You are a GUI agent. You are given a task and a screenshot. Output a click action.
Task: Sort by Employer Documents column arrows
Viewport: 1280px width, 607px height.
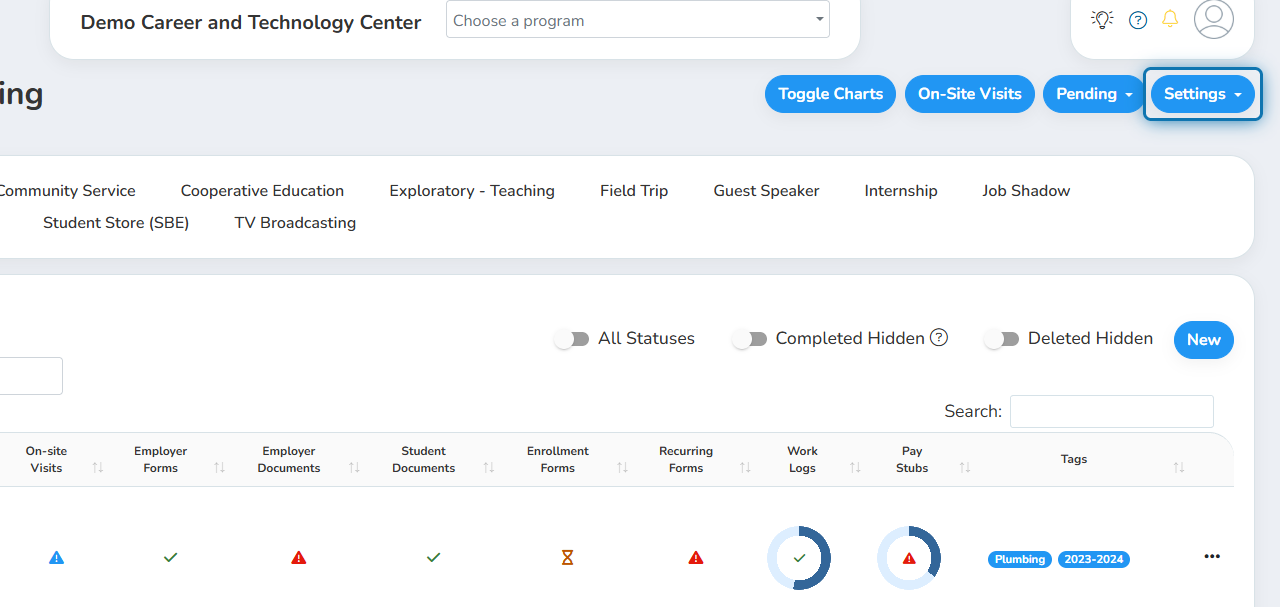click(354, 467)
